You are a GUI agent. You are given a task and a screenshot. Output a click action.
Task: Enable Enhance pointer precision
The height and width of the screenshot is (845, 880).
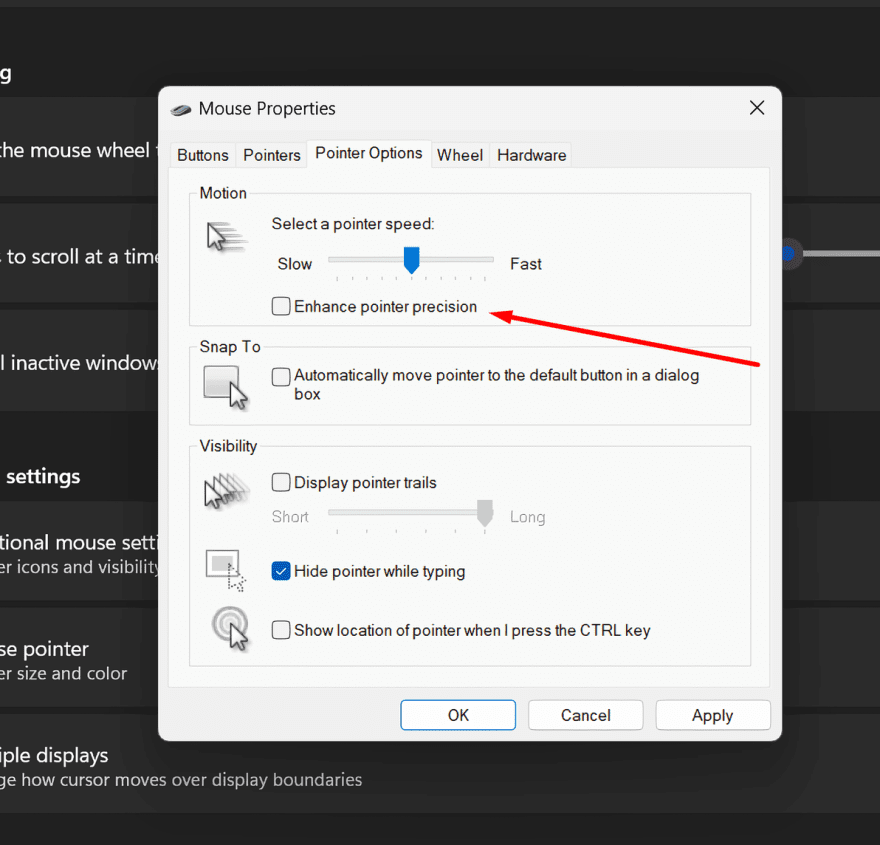click(281, 306)
